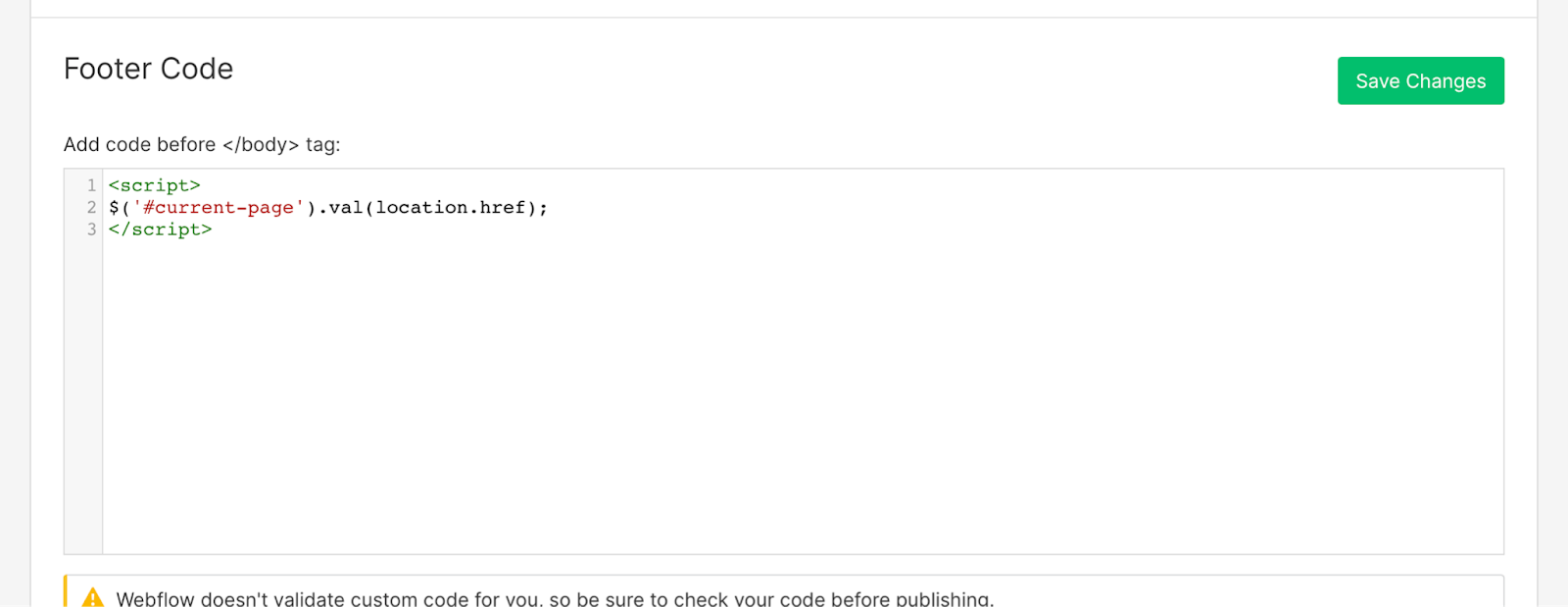This screenshot has height=607, width=1568.
Task: Click line number 2 in the gutter
Action: (91, 207)
